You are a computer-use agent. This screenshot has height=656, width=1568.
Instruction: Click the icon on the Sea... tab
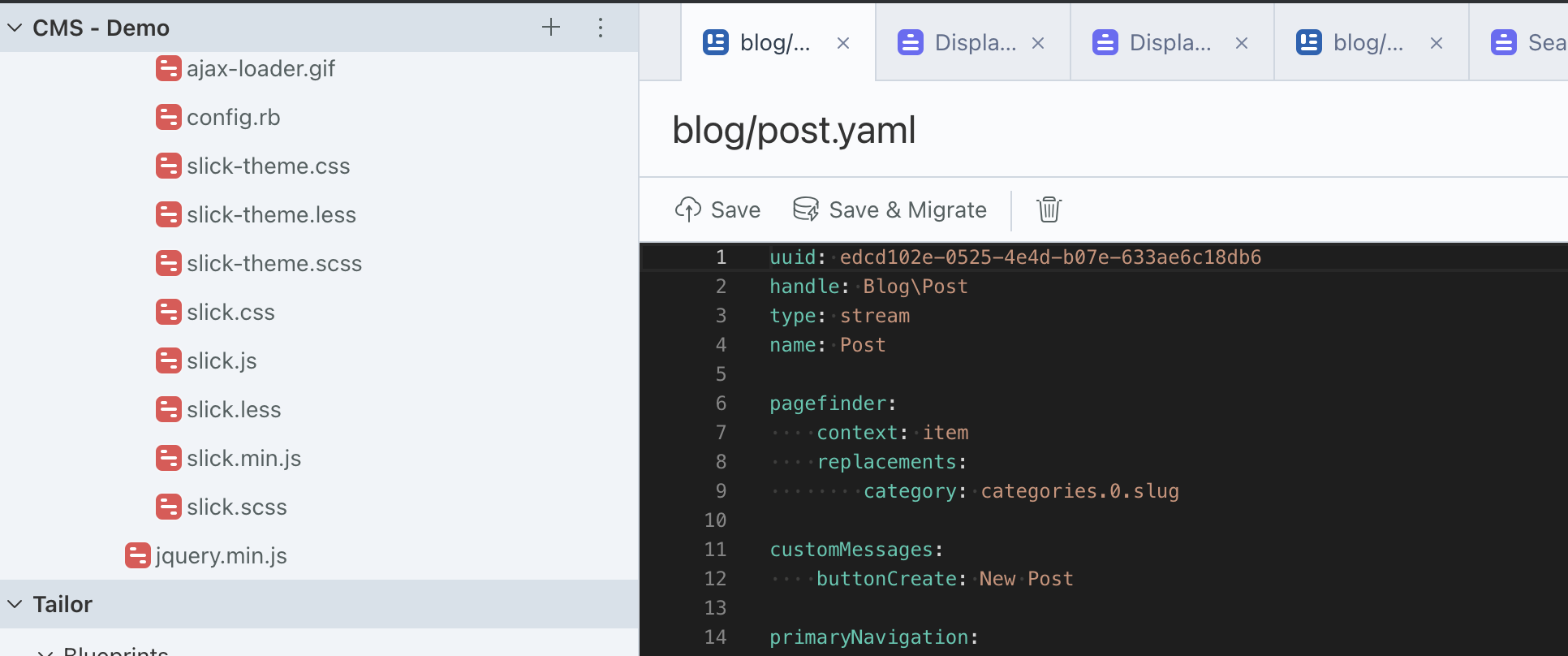click(1504, 42)
